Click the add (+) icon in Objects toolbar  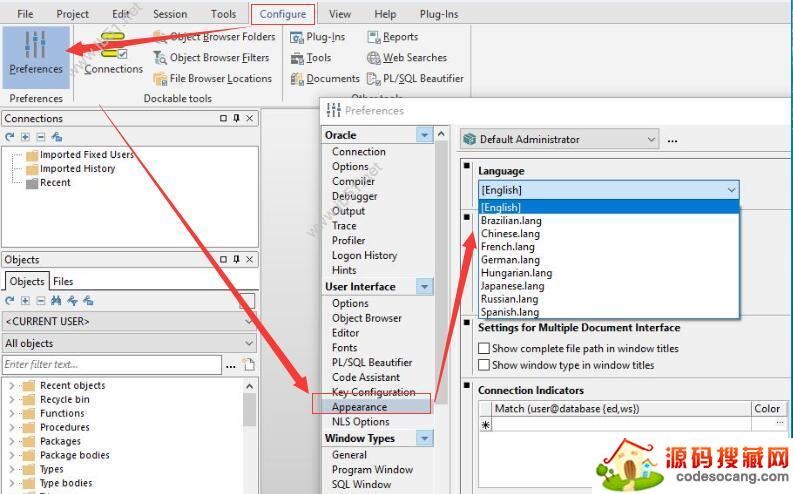pos(25,301)
